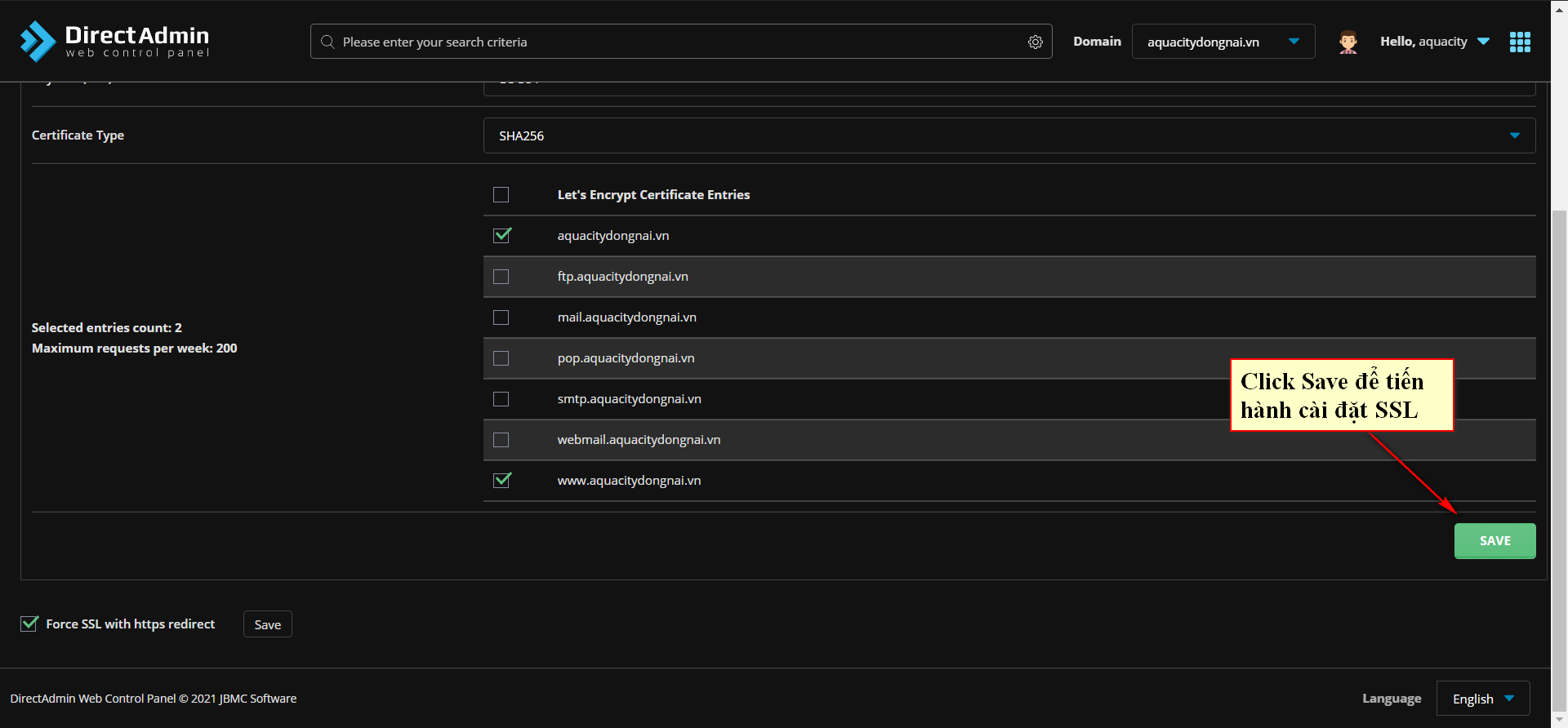1568x728 pixels.
Task: Click the green SAVE button
Action: click(1494, 541)
